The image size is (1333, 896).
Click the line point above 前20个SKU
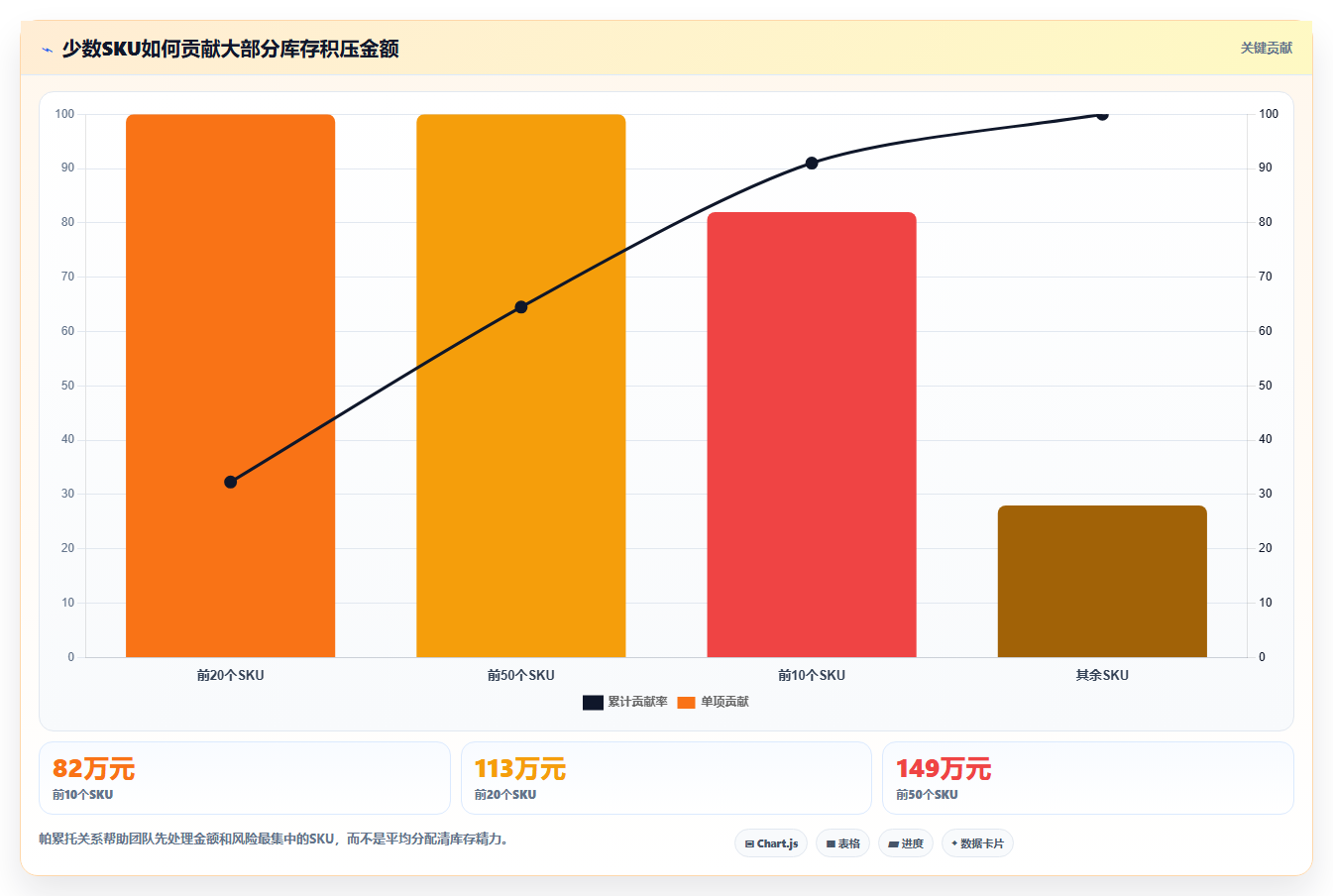point(231,482)
